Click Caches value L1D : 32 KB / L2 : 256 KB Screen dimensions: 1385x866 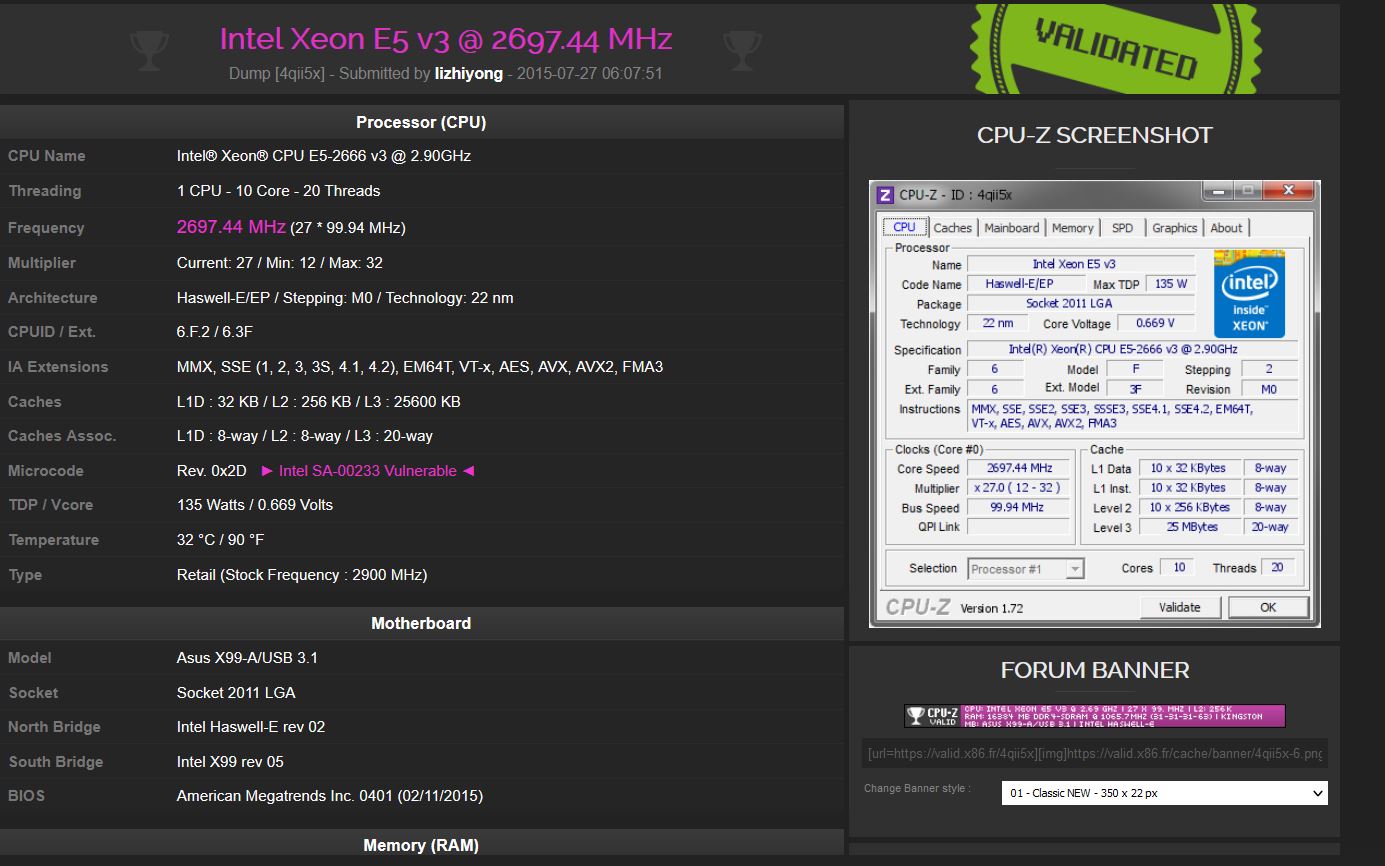click(319, 402)
